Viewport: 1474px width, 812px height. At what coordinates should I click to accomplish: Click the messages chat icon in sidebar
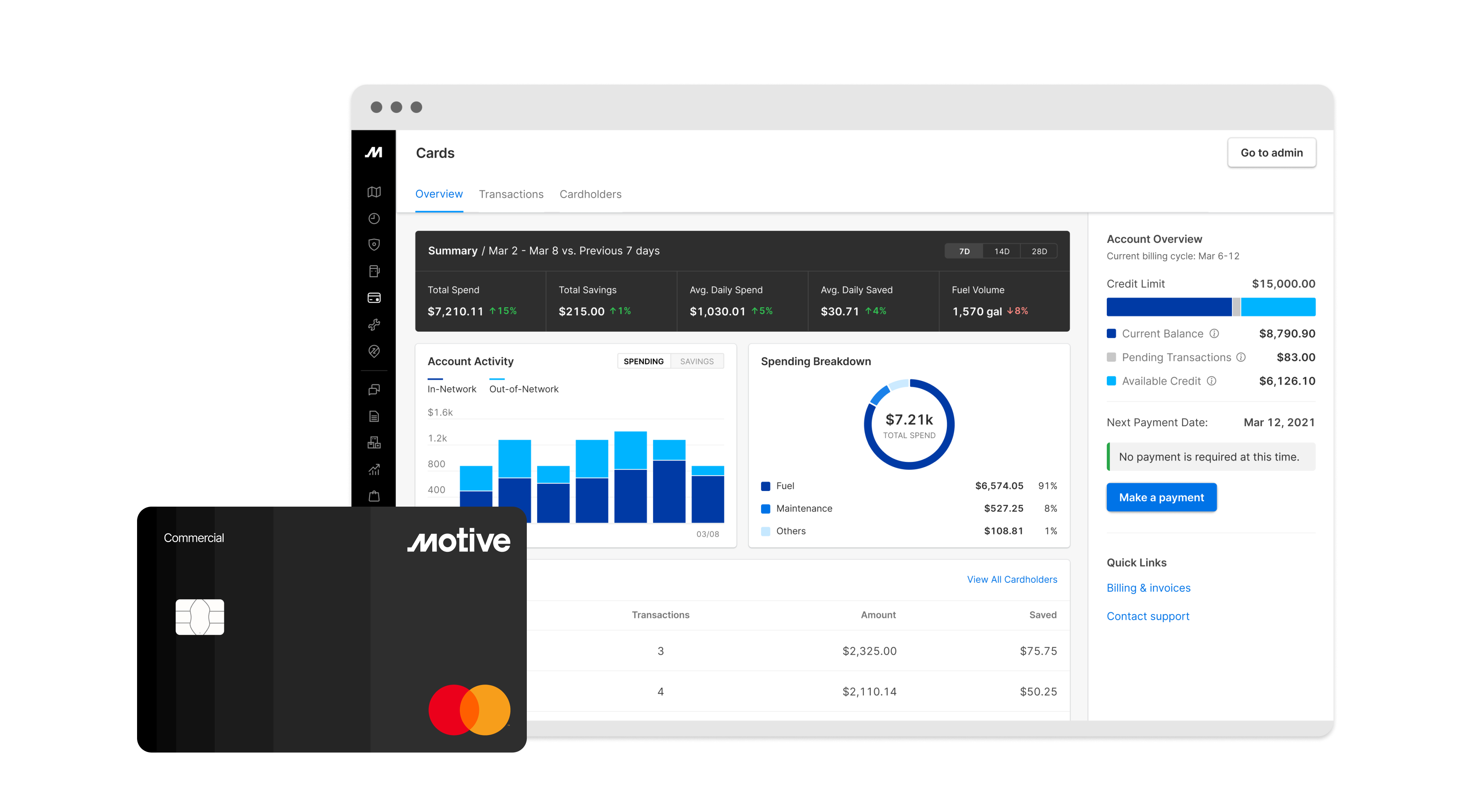tap(374, 390)
